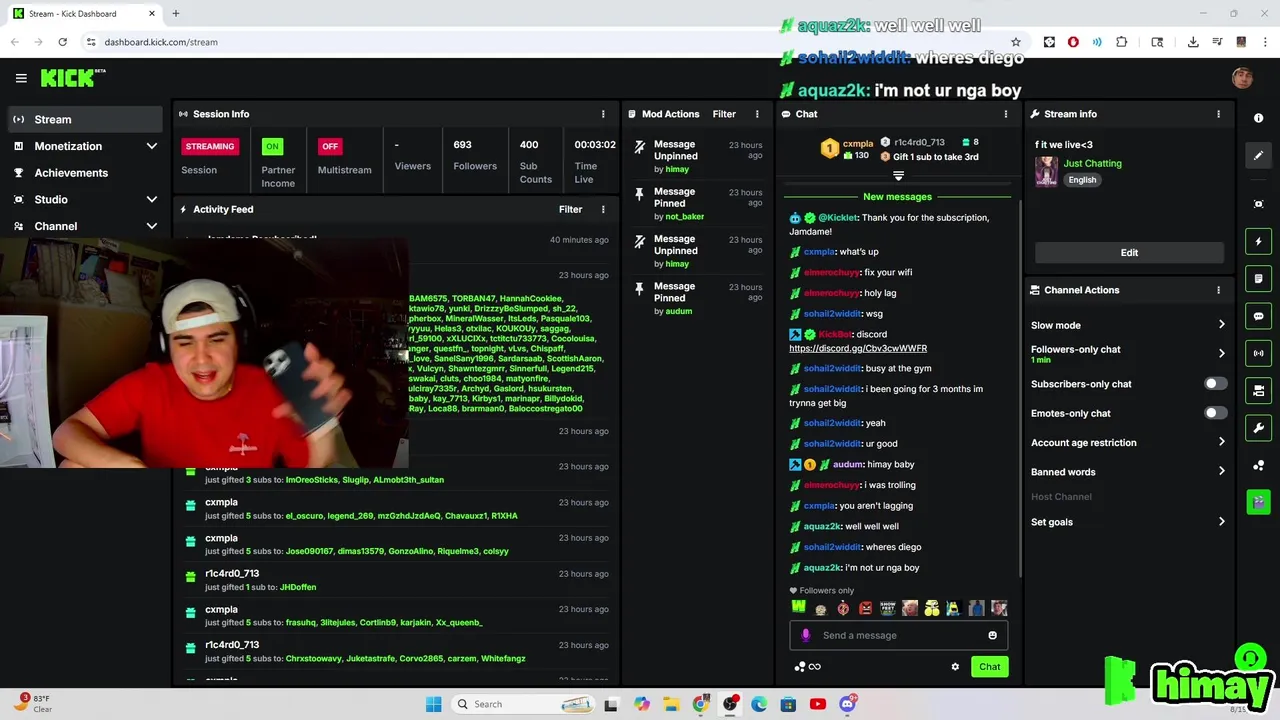Open the studio capture icon in right sidebar
The image size is (1280, 720).
click(x=1258, y=204)
